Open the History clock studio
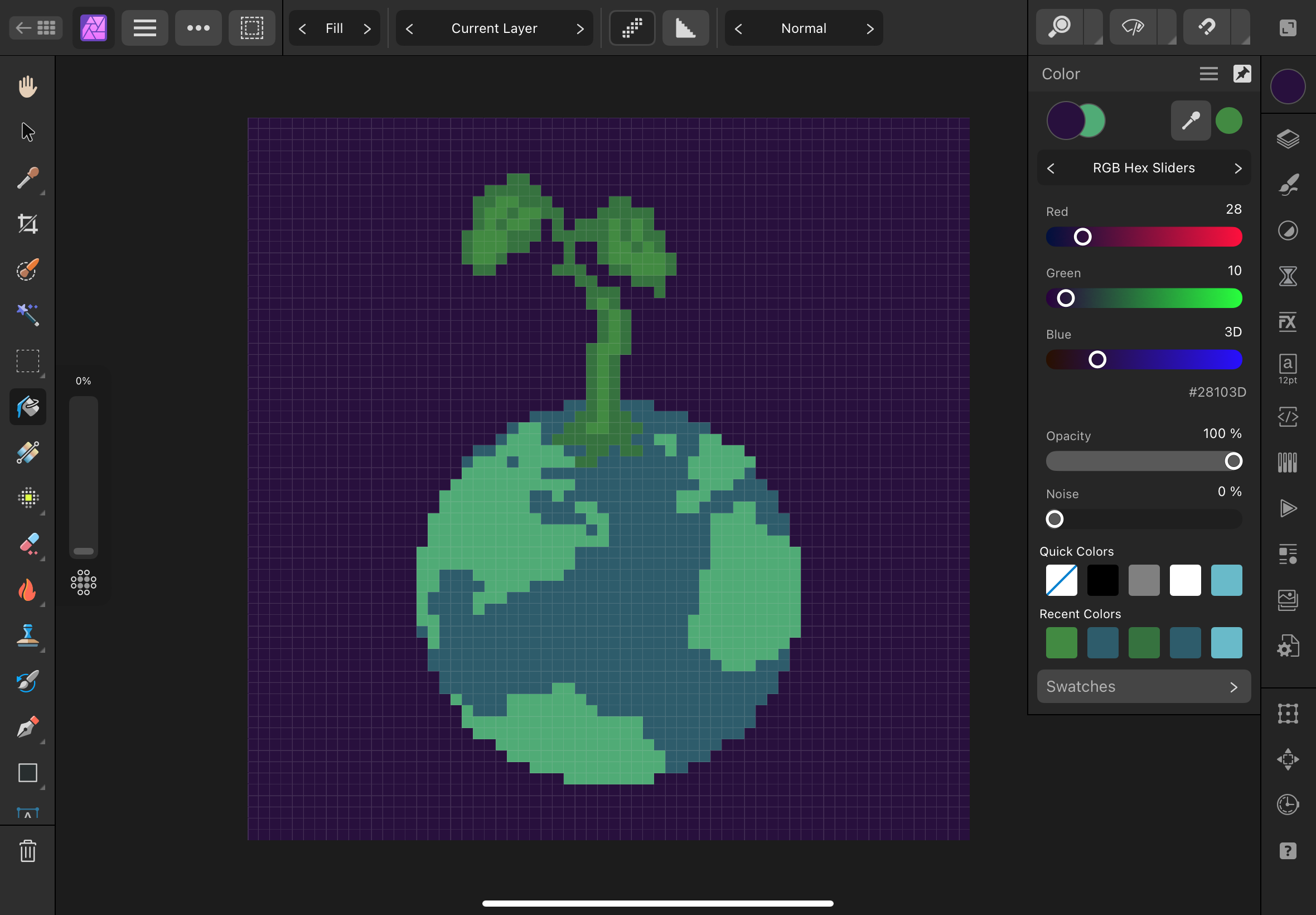 pyautogui.click(x=1288, y=805)
